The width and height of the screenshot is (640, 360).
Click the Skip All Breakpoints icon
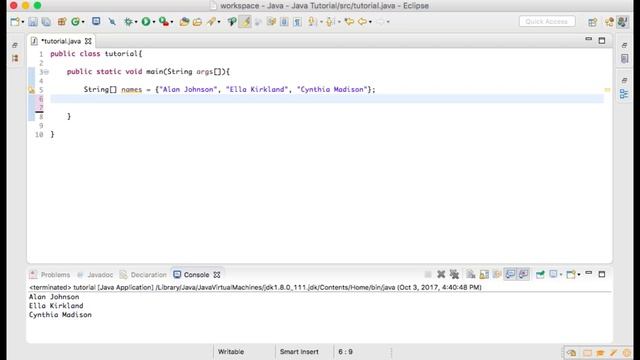click(x=112, y=22)
